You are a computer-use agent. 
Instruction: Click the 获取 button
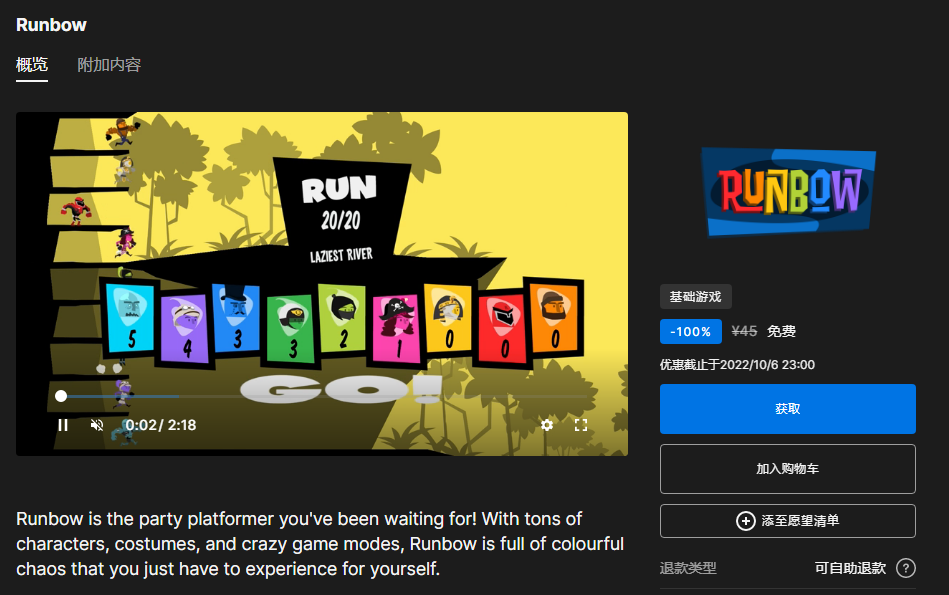point(787,409)
